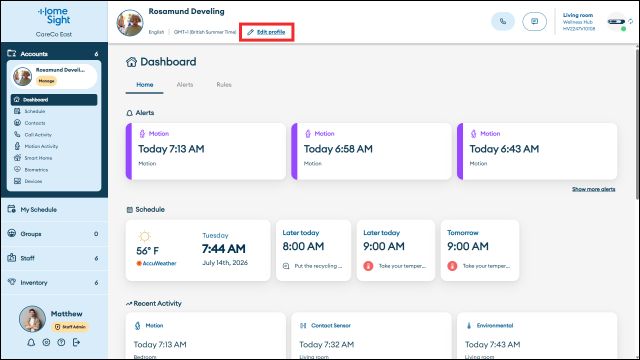This screenshot has height=360, width=640.
Task: Click the sun weather icon
Action: click(144, 236)
